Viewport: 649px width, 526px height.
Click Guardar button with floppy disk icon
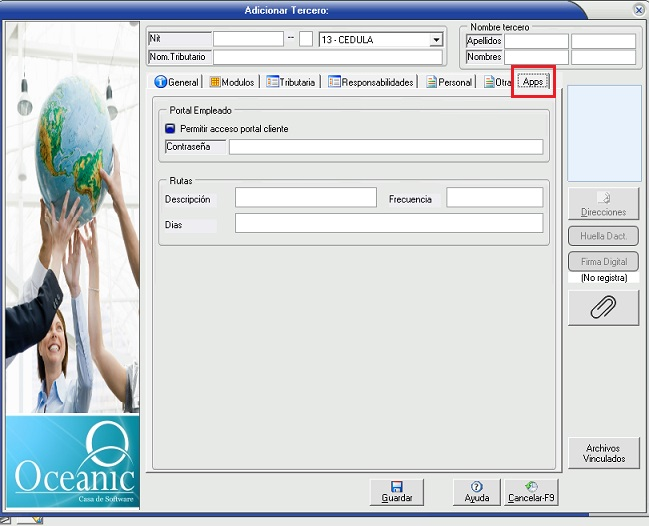397,491
